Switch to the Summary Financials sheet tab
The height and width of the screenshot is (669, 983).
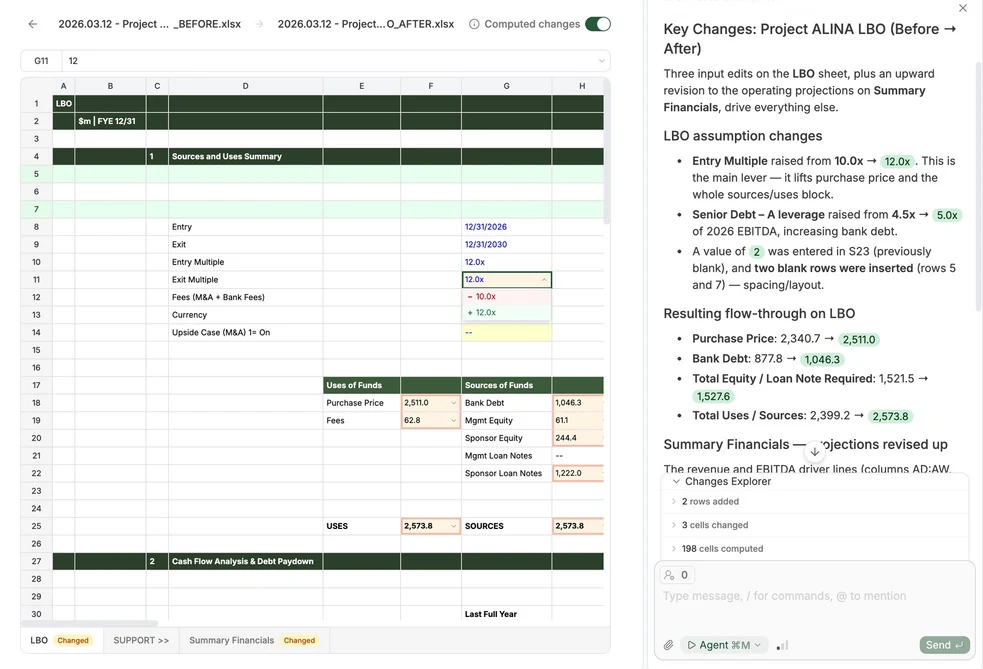coord(252,640)
